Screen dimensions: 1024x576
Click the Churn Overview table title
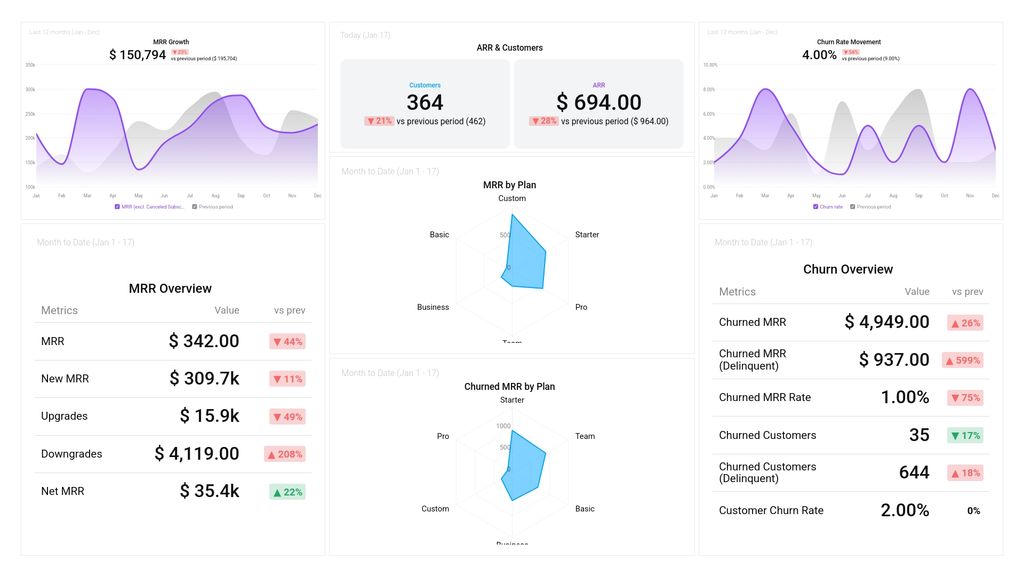point(848,269)
